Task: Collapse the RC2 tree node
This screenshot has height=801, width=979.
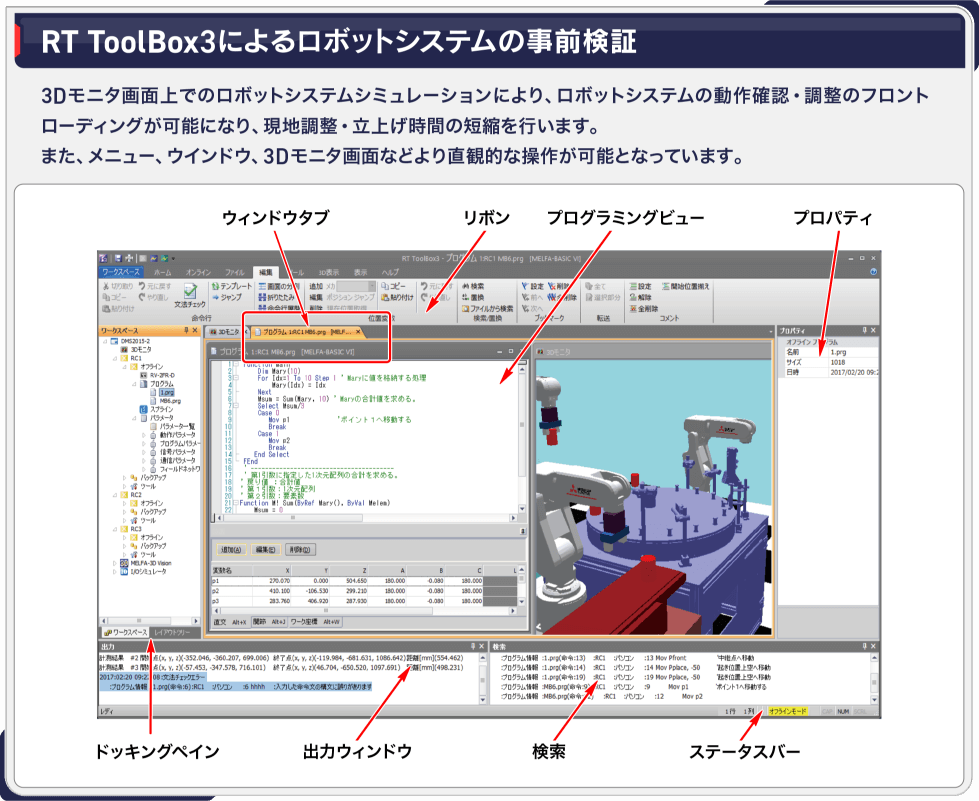Action: (113, 494)
